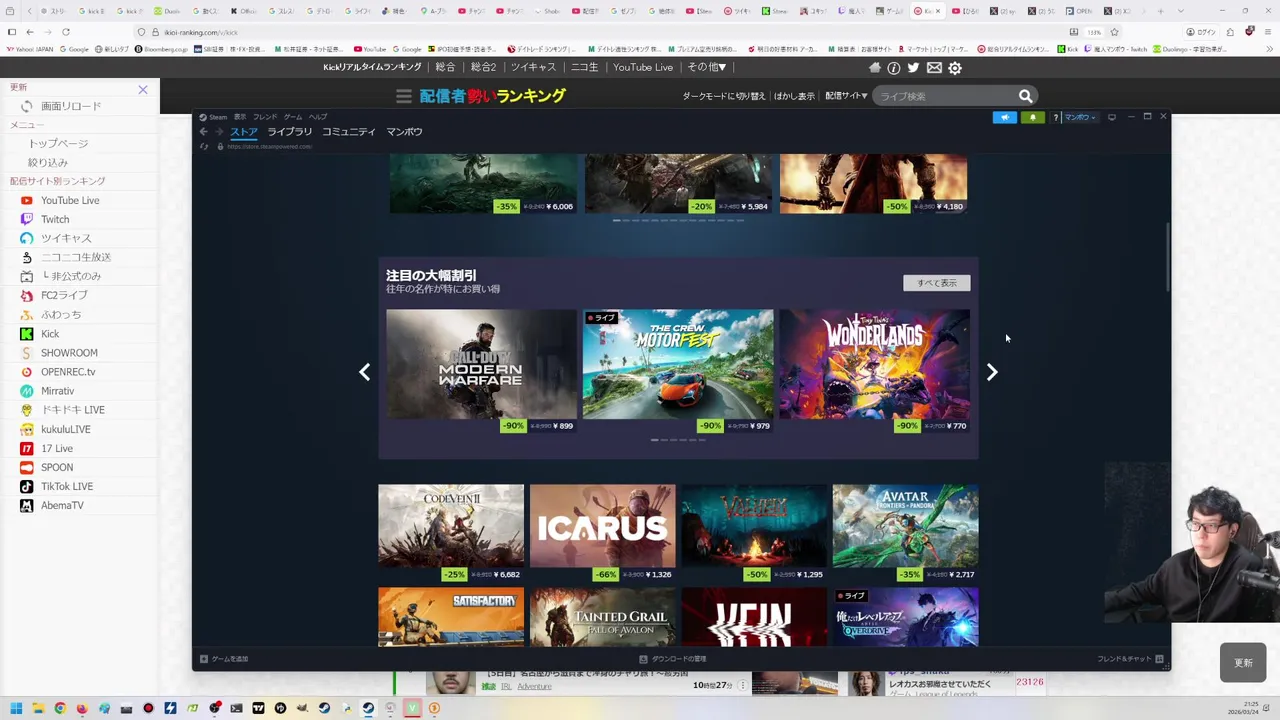This screenshot has width=1280, height=720.
Task: Open the ゲーム menu in Steam
Action: 293,117
